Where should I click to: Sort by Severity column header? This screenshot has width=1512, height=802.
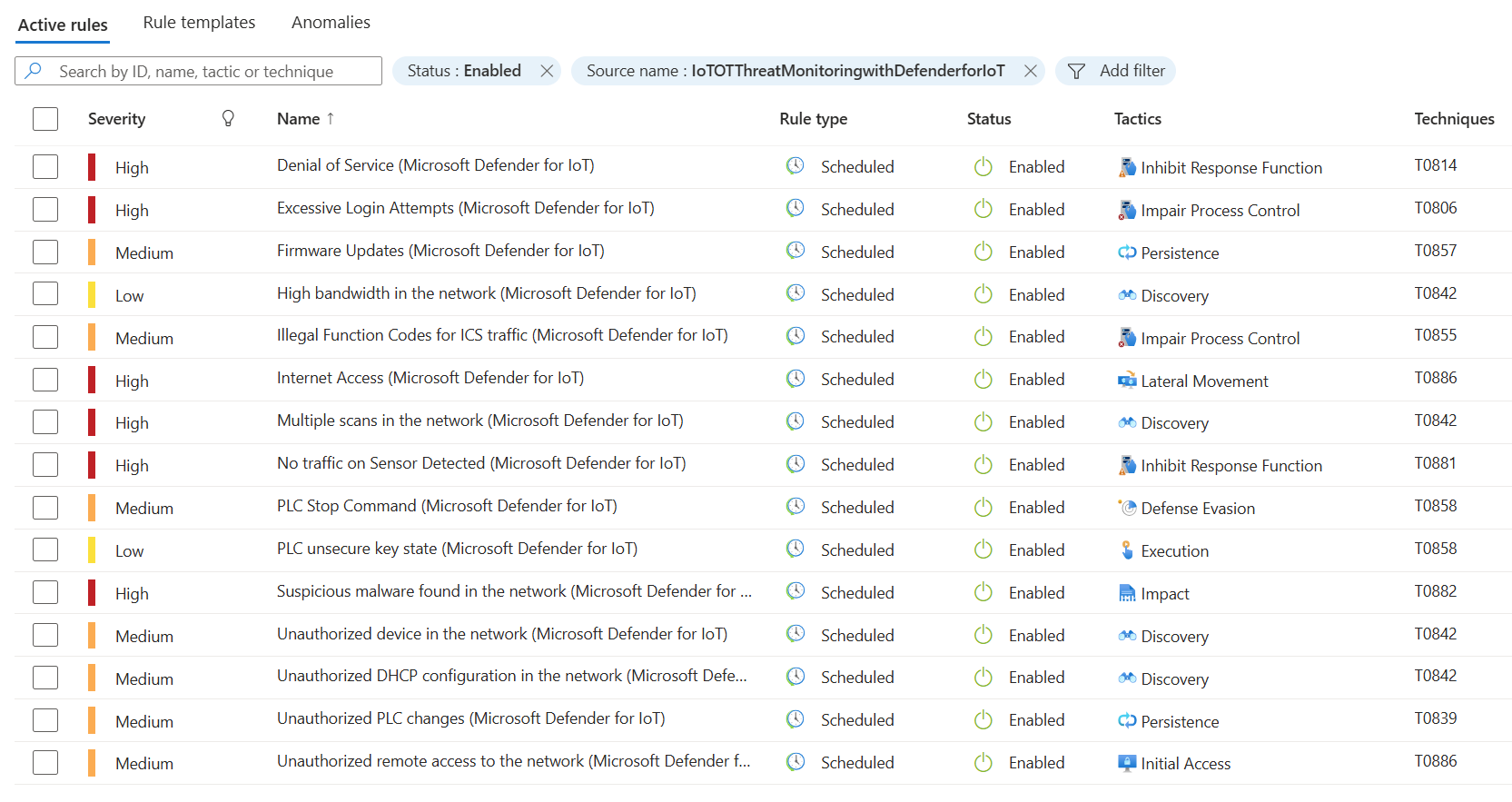[x=116, y=119]
